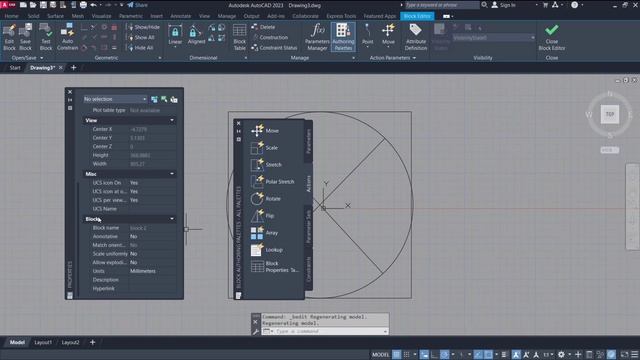640x360 pixels.
Task: Expand the Action Parameters panel dropdown
Action: click(x=414, y=58)
